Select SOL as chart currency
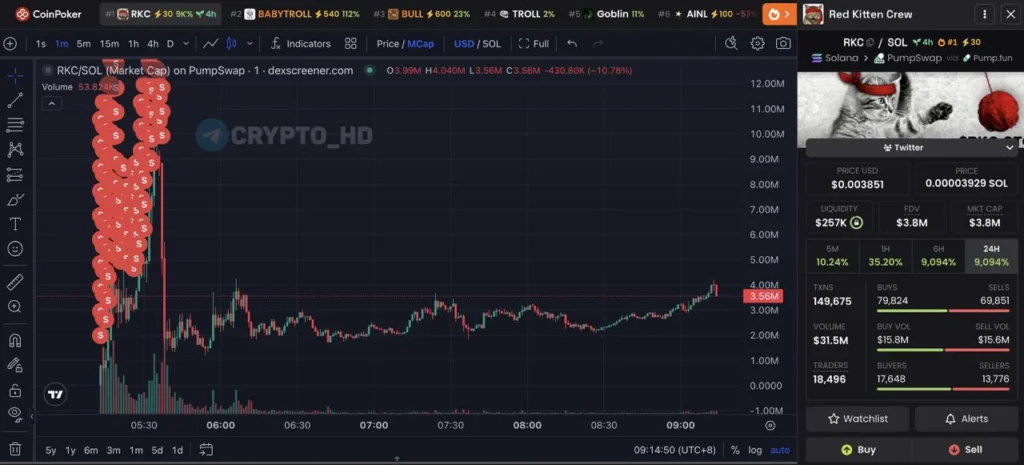The image size is (1024, 465). coord(491,44)
